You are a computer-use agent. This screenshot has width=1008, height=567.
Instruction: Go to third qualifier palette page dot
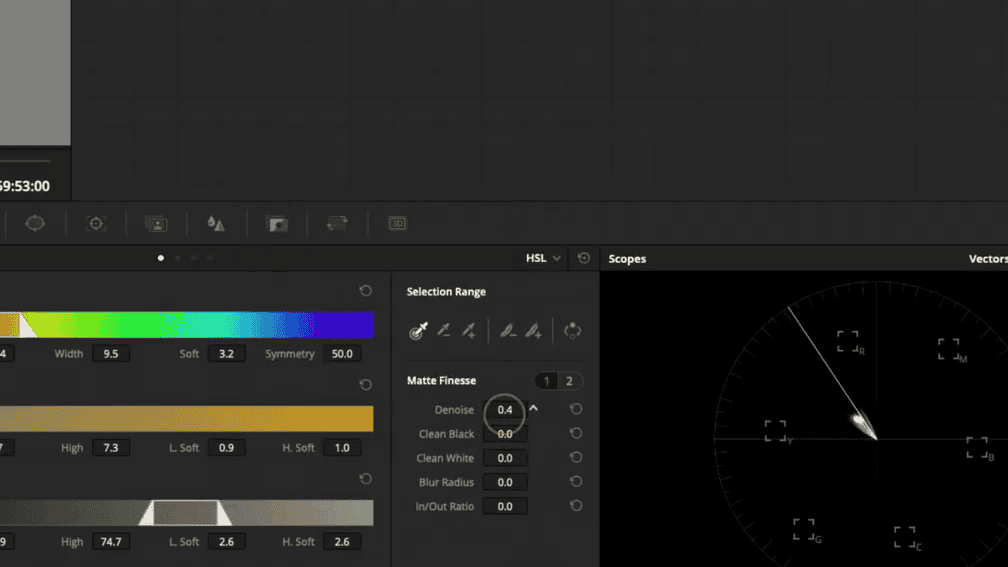(194, 258)
